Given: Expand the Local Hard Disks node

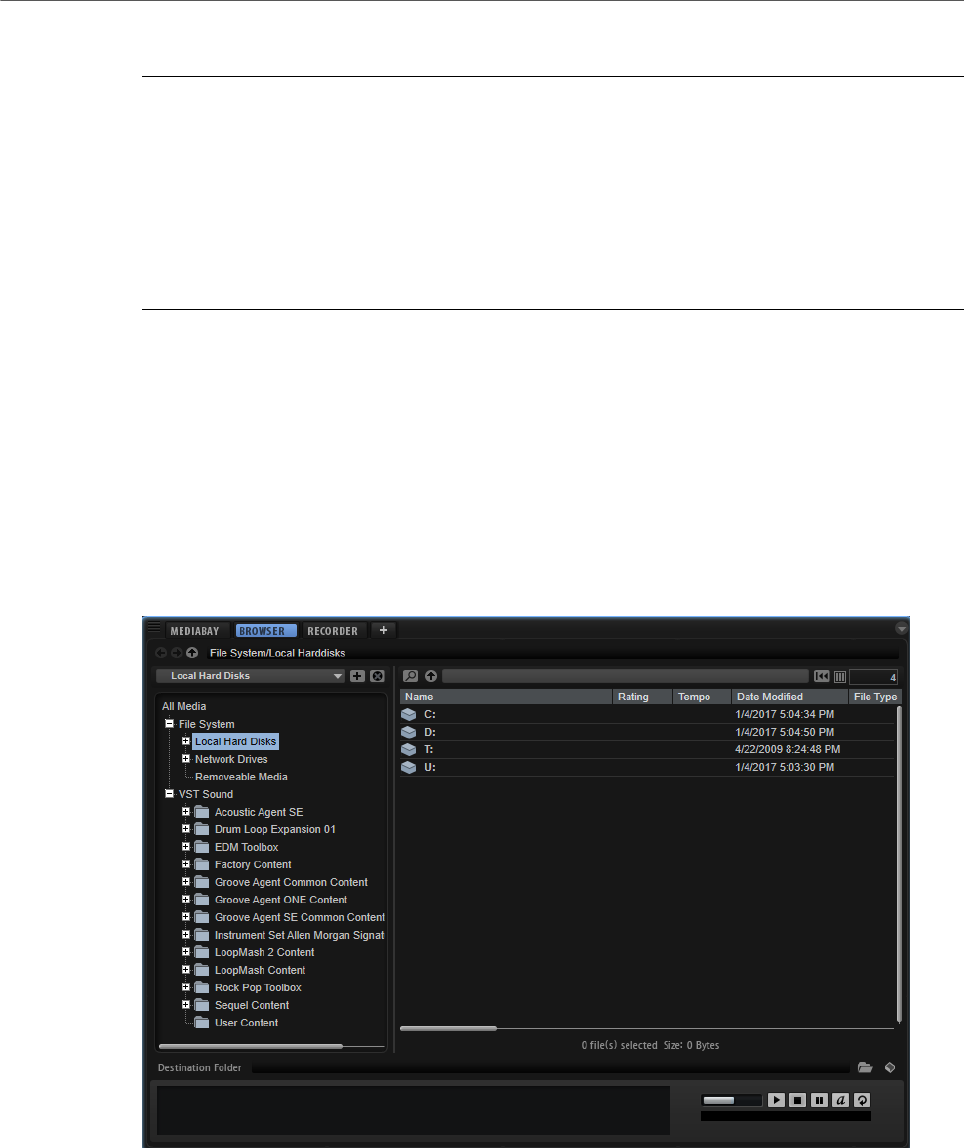Looking at the screenshot, I should pyautogui.click(x=186, y=741).
